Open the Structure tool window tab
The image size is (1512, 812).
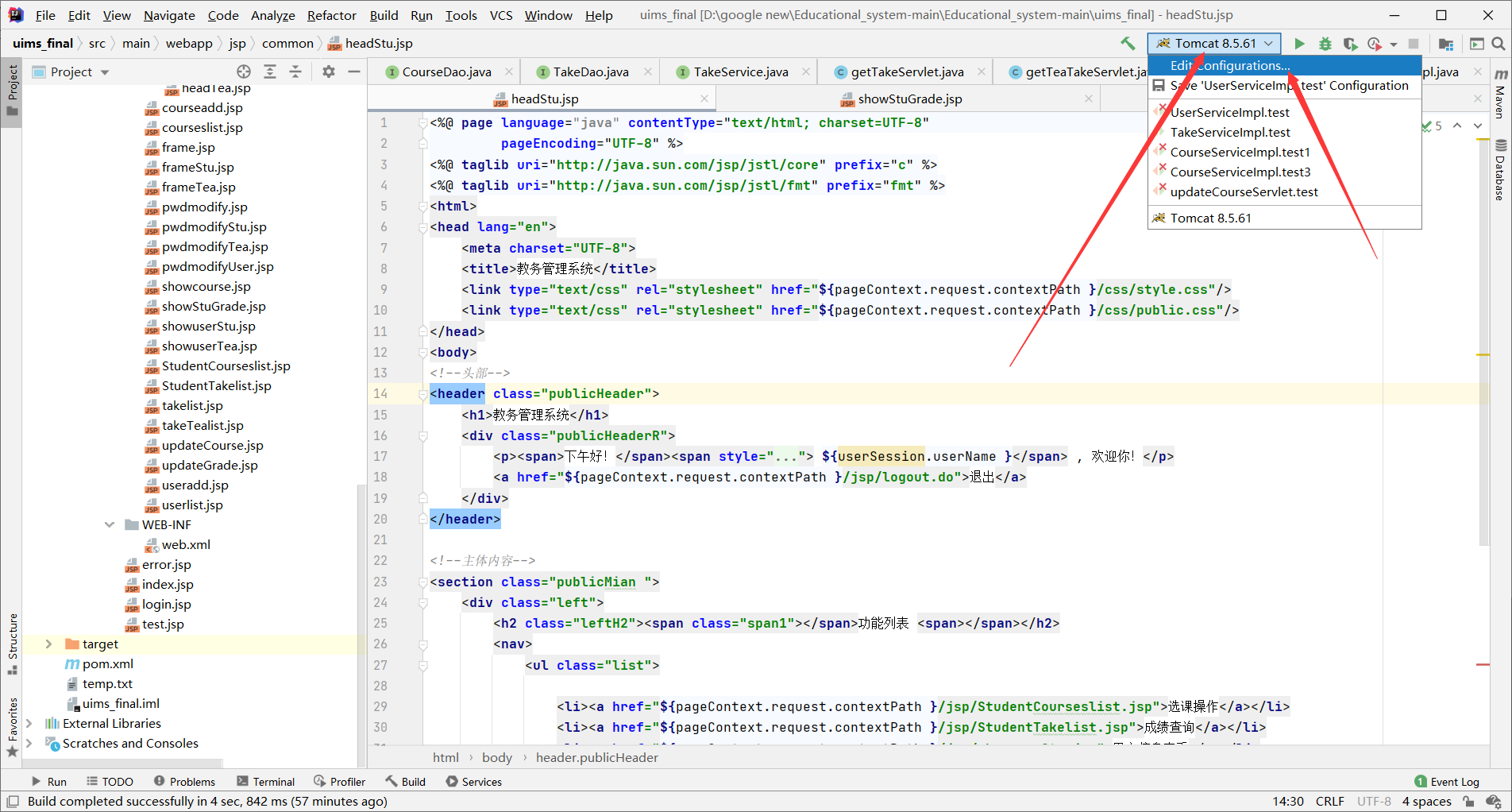click(x=12, y=644)
